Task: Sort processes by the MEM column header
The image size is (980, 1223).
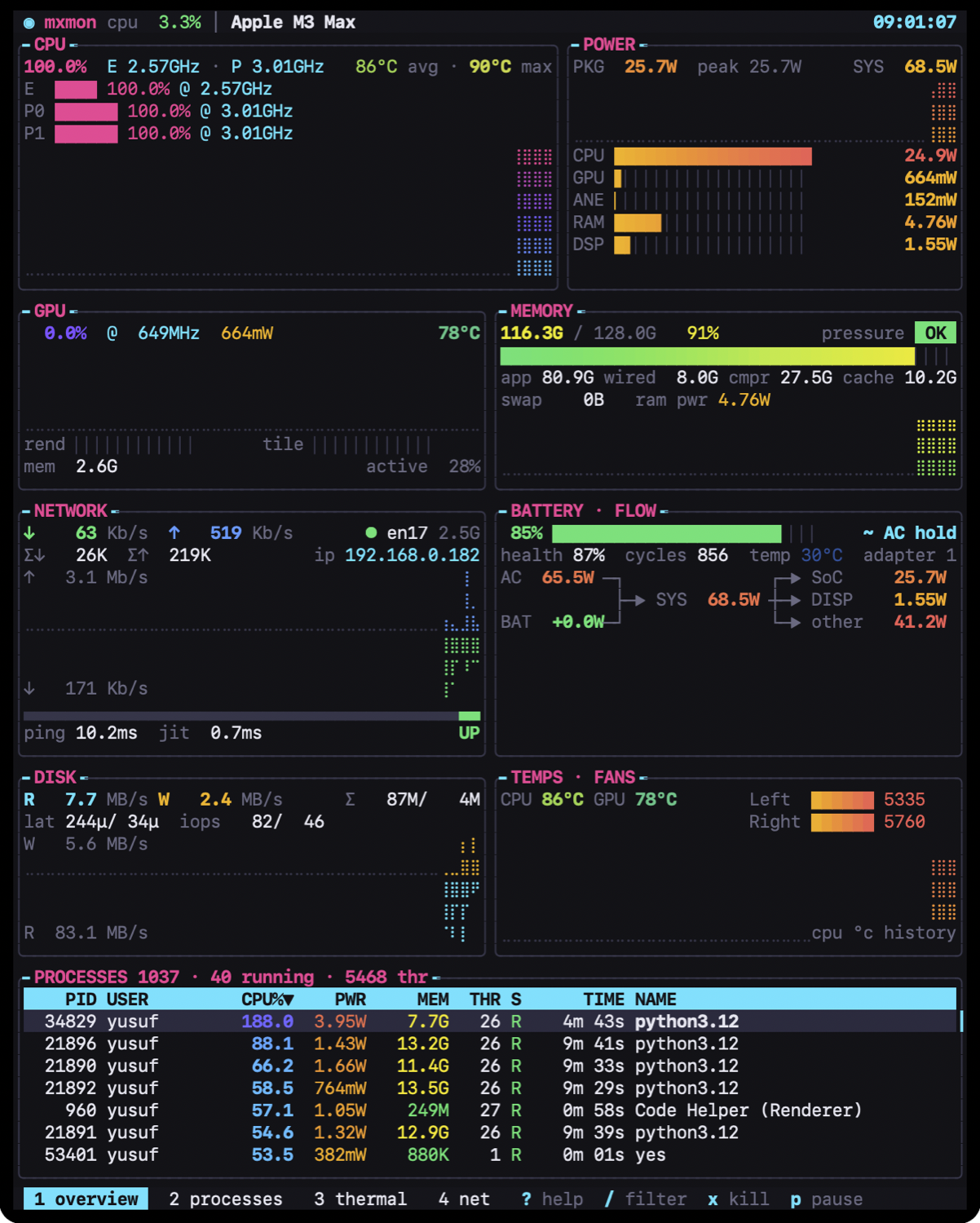Action: tap(433, 999)
